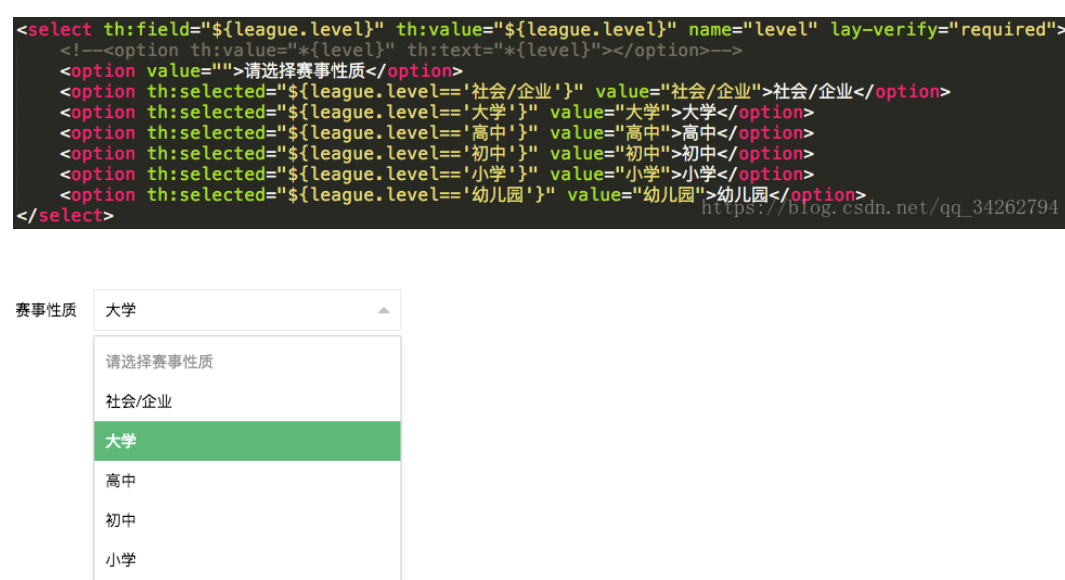Collapse the 赛事性质 dropdown arrow
Image resolution: width=1065 pixels, height=580 pixels.
coord(384,310)
